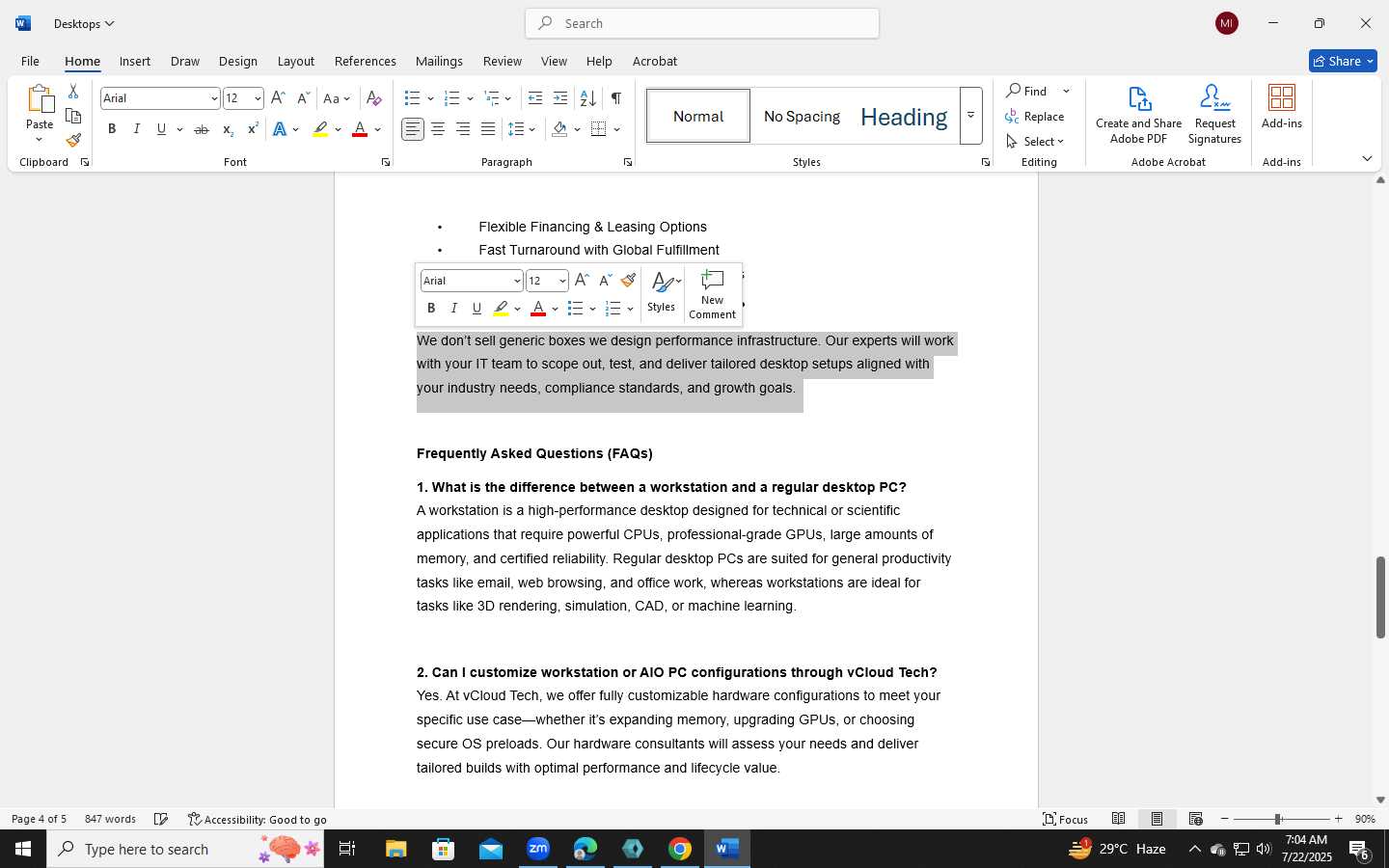The width and height of the screenshot is (1389, 868).
Task: Align text right in the ribbon
Action: click(463, 129)
